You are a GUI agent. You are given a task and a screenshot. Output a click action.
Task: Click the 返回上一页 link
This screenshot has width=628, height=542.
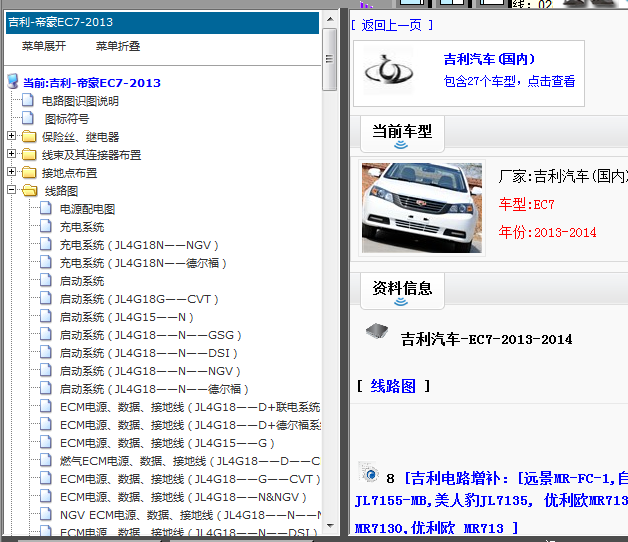pyautogui.click(x=392, y=25)
